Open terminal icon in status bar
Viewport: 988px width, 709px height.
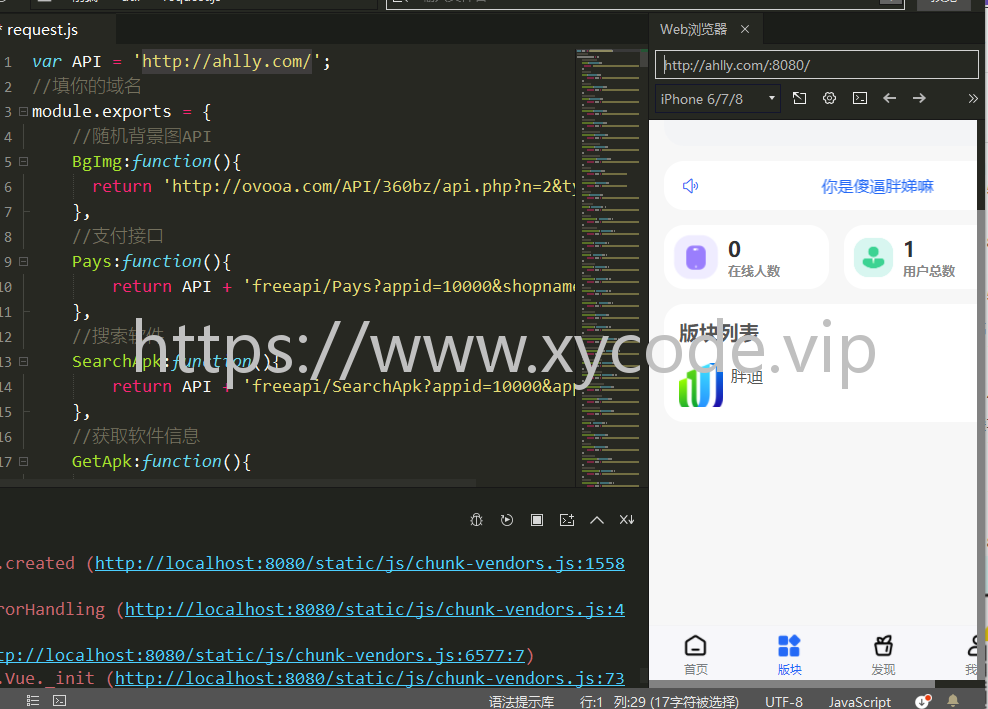tap(59, 700)
